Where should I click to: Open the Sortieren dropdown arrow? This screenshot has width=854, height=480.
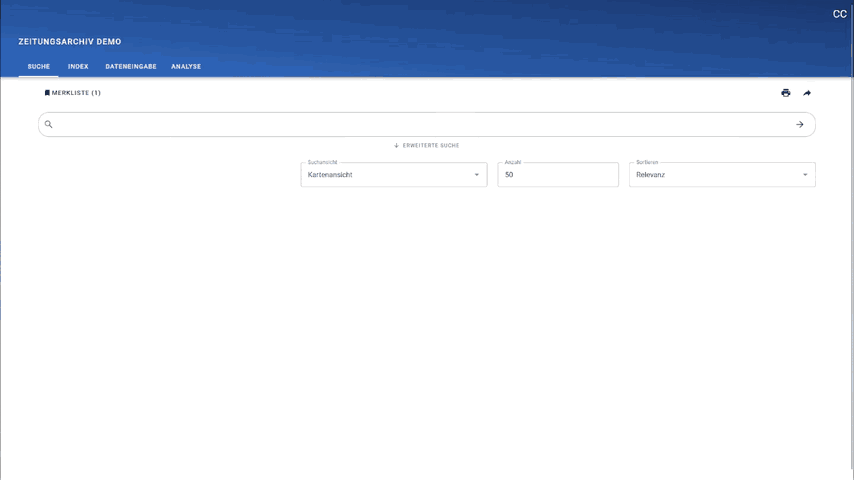805,175
